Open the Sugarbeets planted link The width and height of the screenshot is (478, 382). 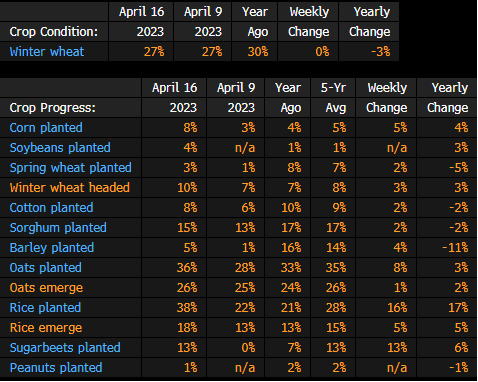pos(65,348)
